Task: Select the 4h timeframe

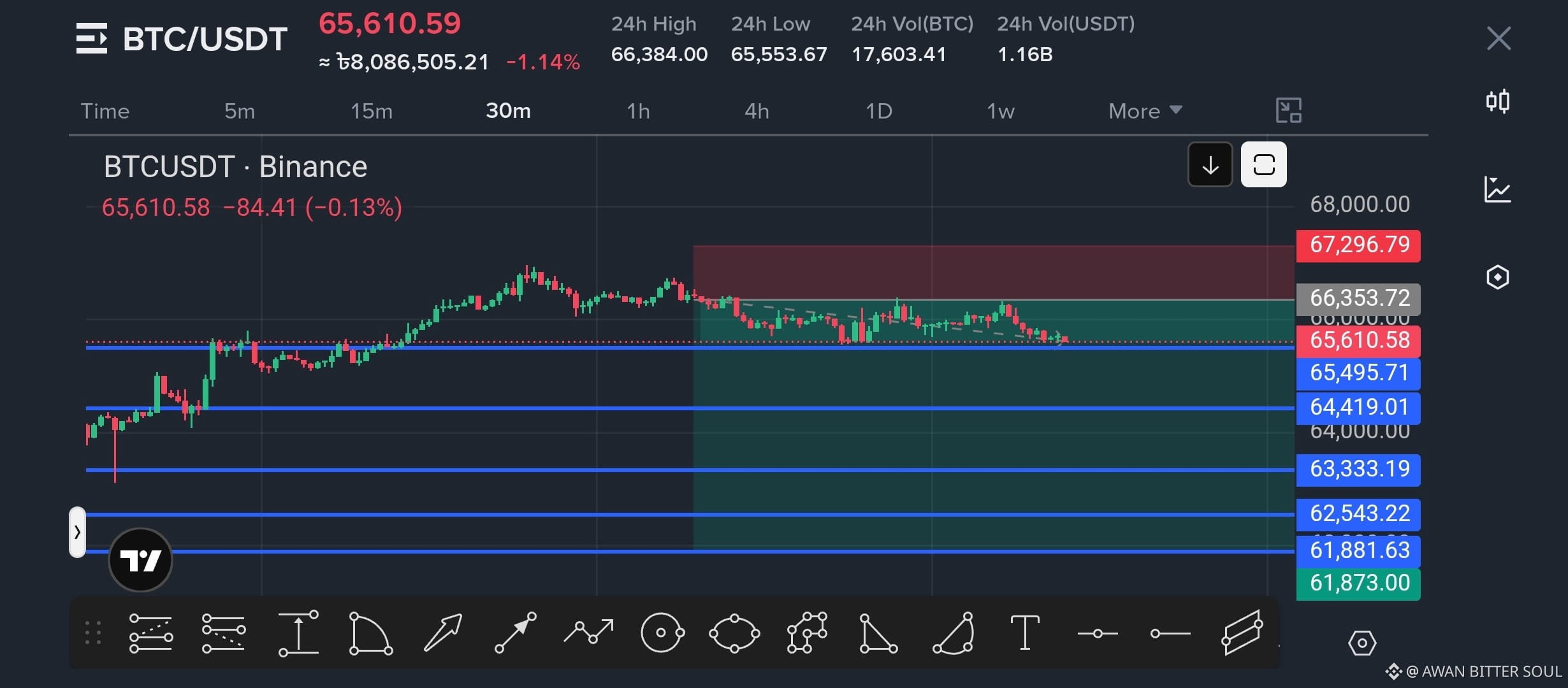Action: pos(757,111)
